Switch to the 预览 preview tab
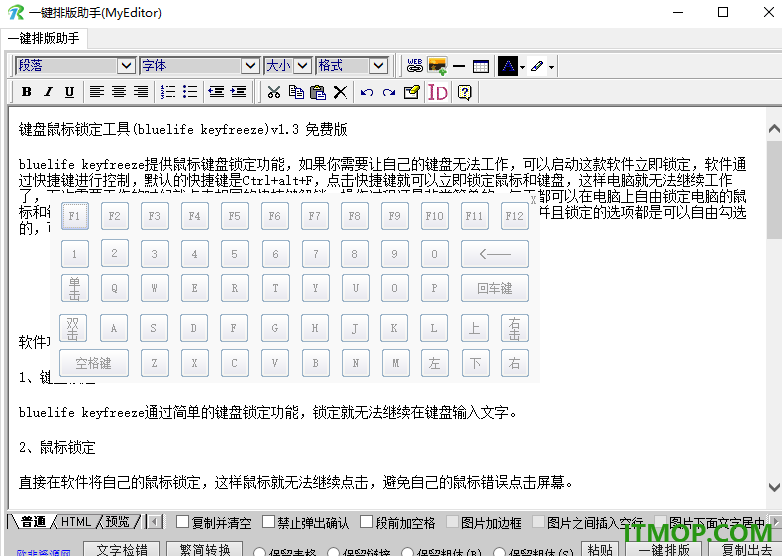 118,522
